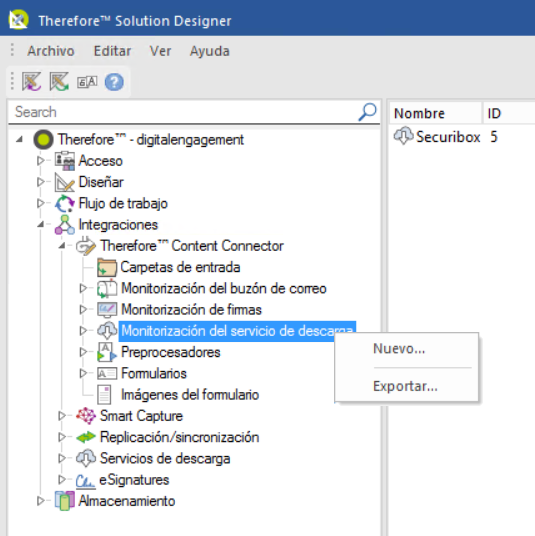Click the Servicios de descarga cloud icon
The width and height of the screenshot is (535, 536).
86,458
